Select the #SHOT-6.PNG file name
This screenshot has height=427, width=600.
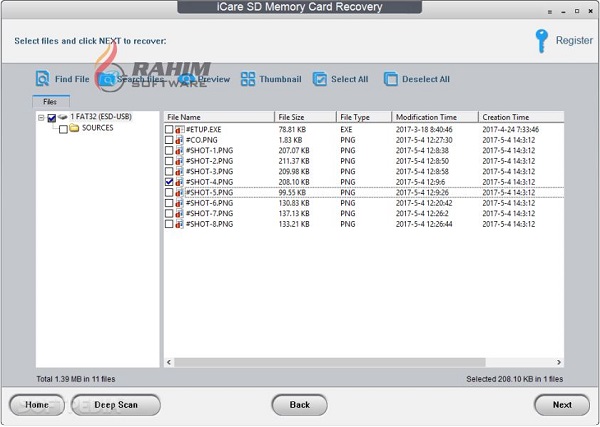pyautogui.click(x=209, y=203)
